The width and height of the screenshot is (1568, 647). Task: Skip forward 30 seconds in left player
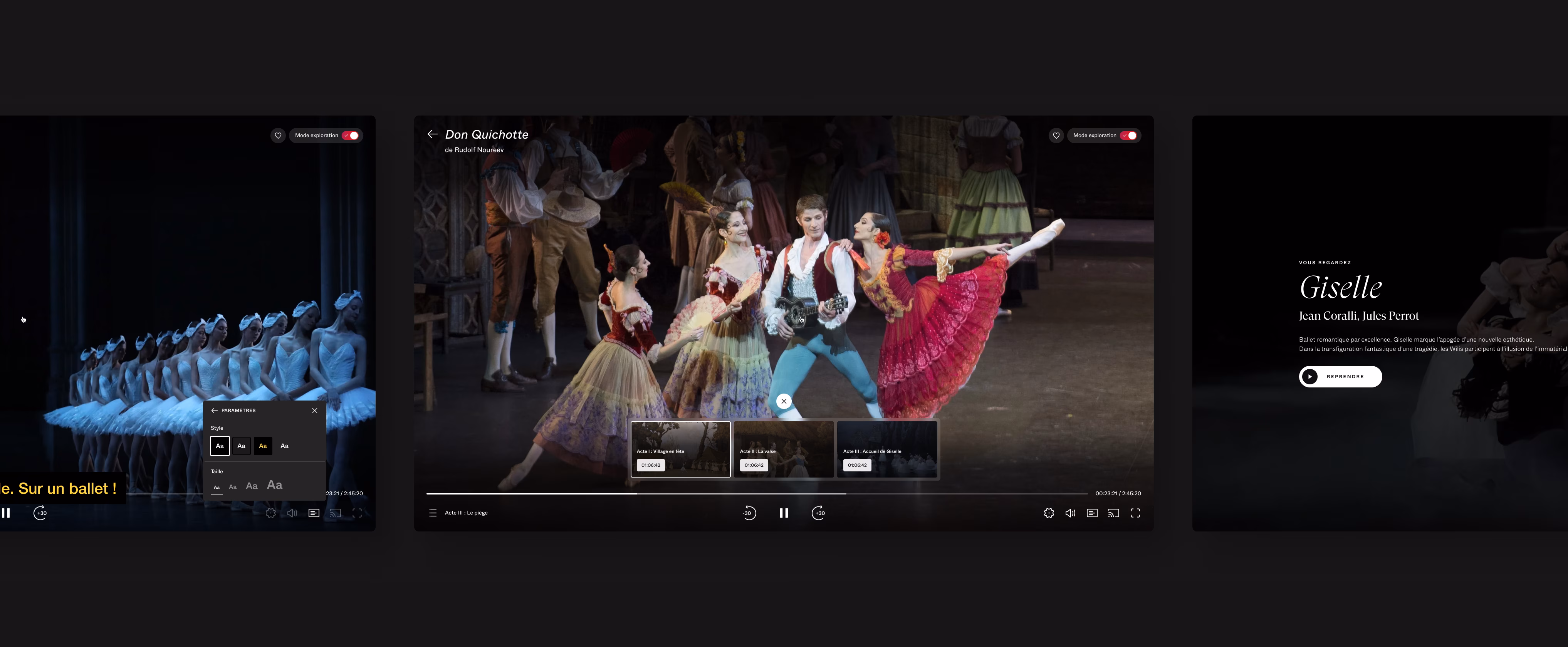click(x=40, y=513)
